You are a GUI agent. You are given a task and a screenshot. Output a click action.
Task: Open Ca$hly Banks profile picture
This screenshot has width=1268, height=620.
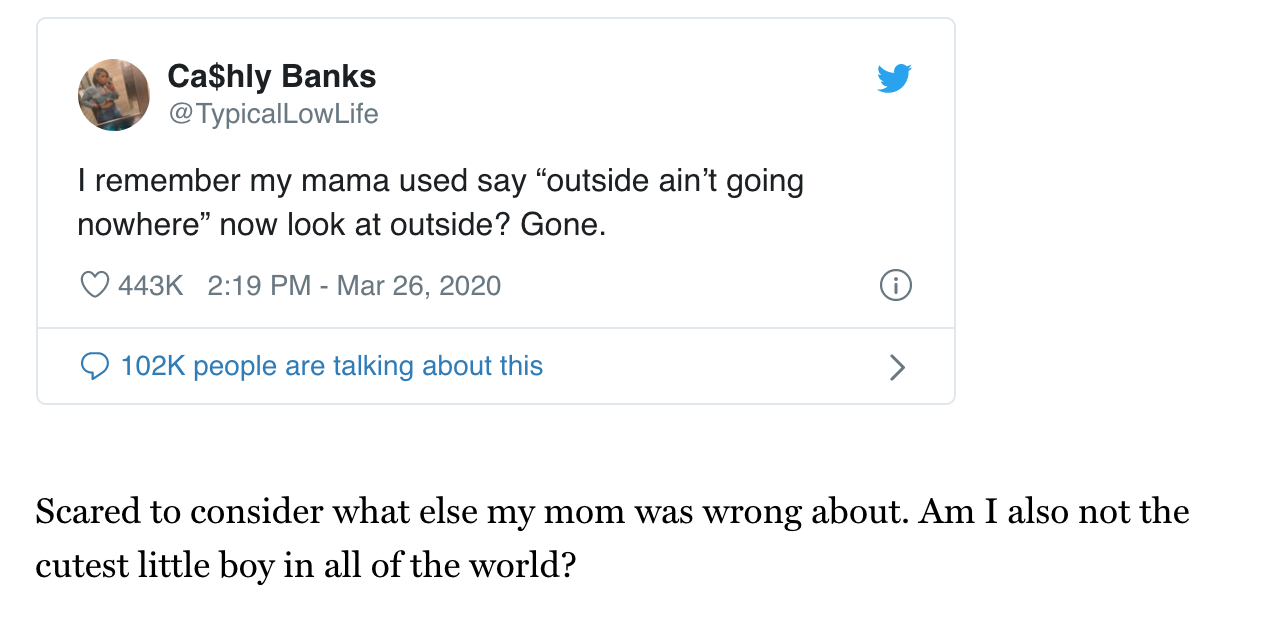[114, 95]
